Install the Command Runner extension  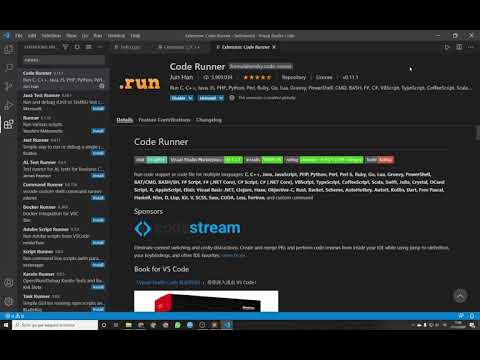tap(98, 198)
